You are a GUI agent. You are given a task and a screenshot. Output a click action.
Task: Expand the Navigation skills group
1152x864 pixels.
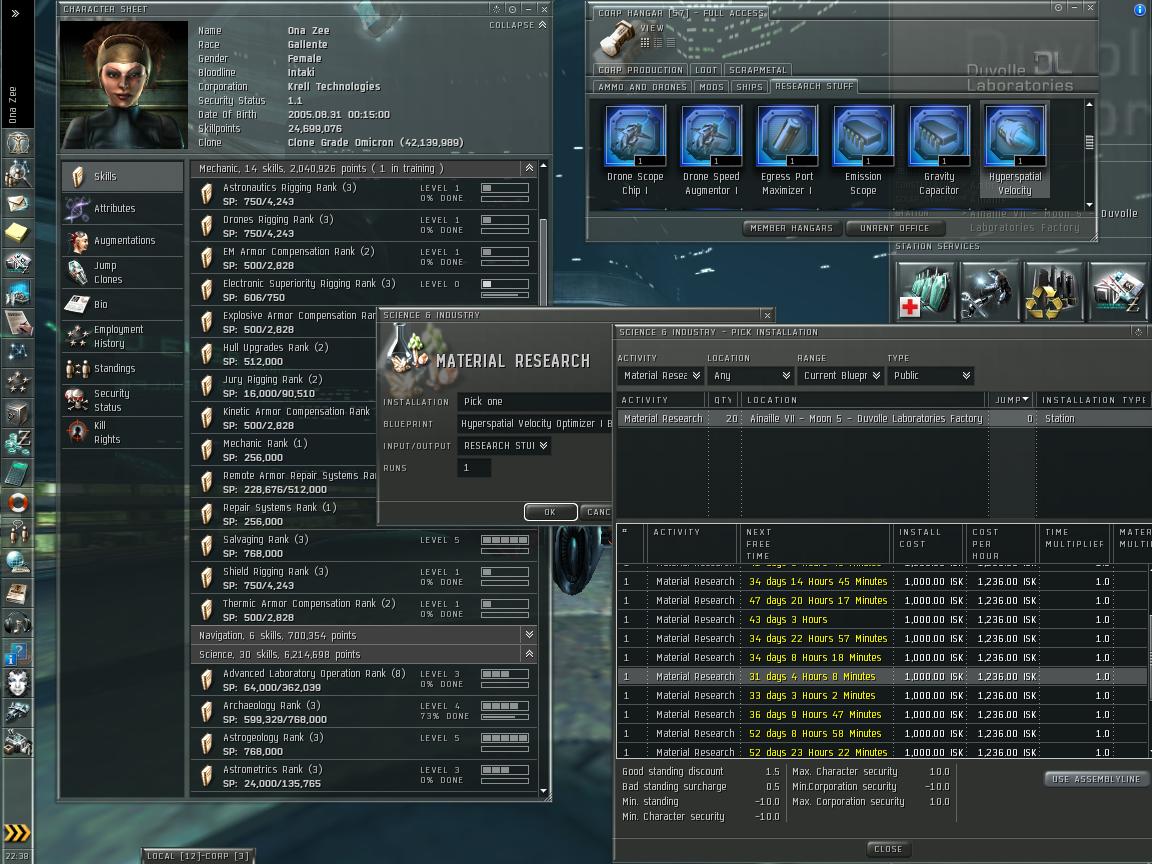tap(529, 634)
